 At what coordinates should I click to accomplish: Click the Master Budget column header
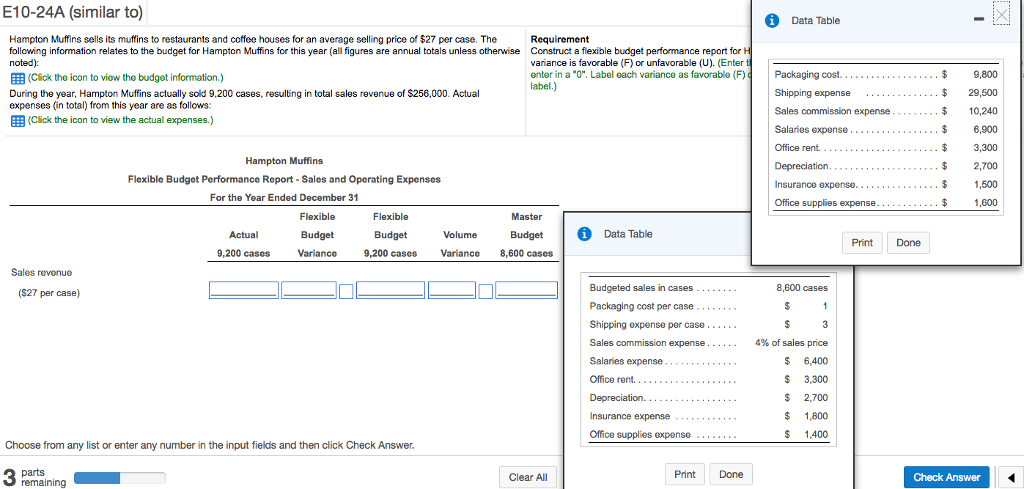coord(526,225)
